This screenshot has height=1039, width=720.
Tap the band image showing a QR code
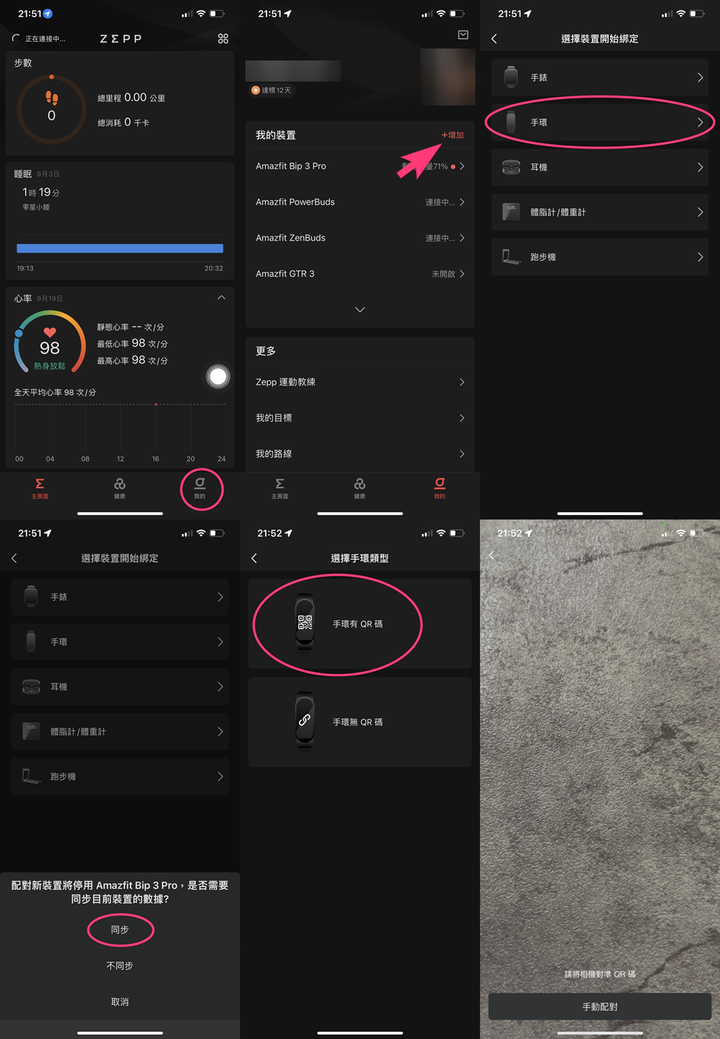click(305, 622)
